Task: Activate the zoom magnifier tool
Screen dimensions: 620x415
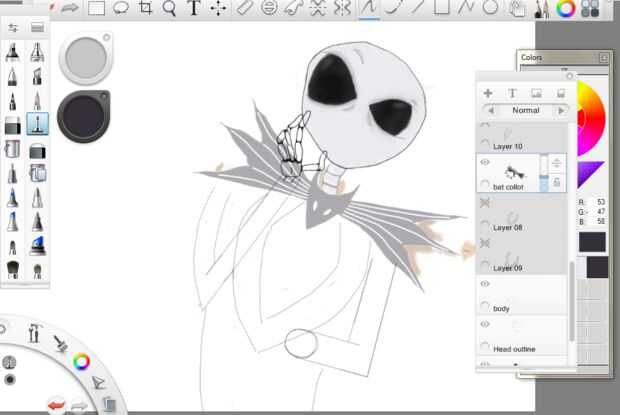Action: pyautogui.click(x=170, y=9)
